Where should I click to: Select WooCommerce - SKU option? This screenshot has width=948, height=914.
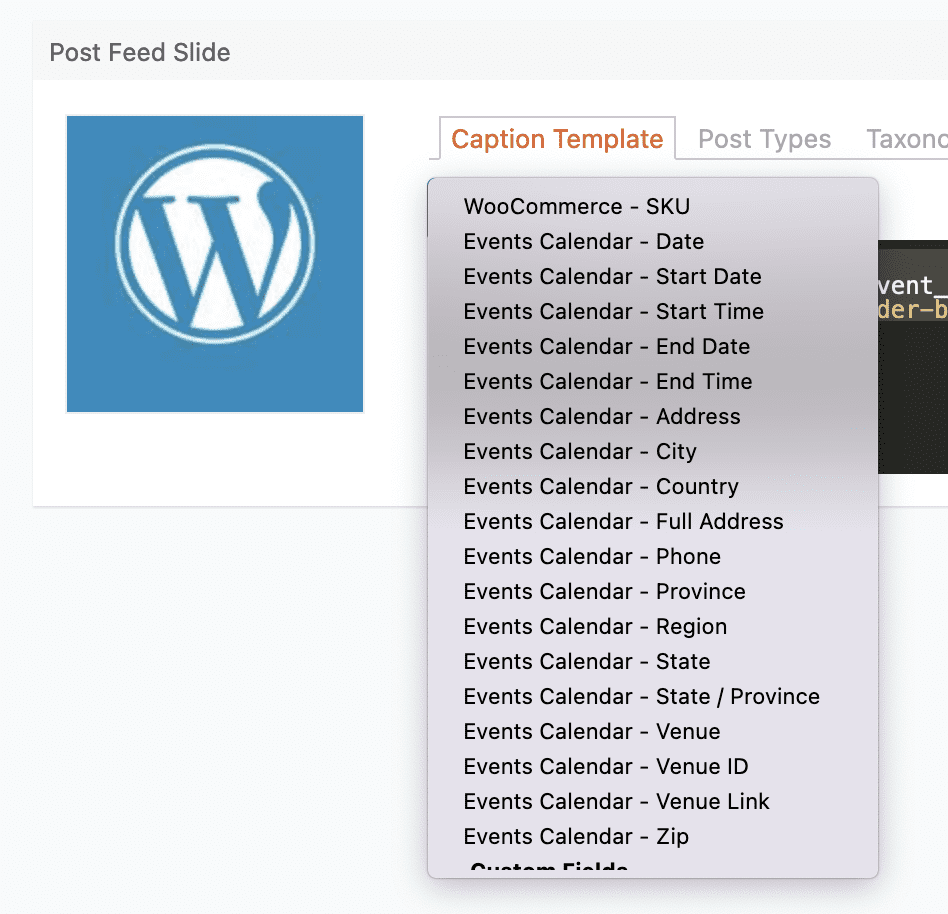[x=652, y=207]
